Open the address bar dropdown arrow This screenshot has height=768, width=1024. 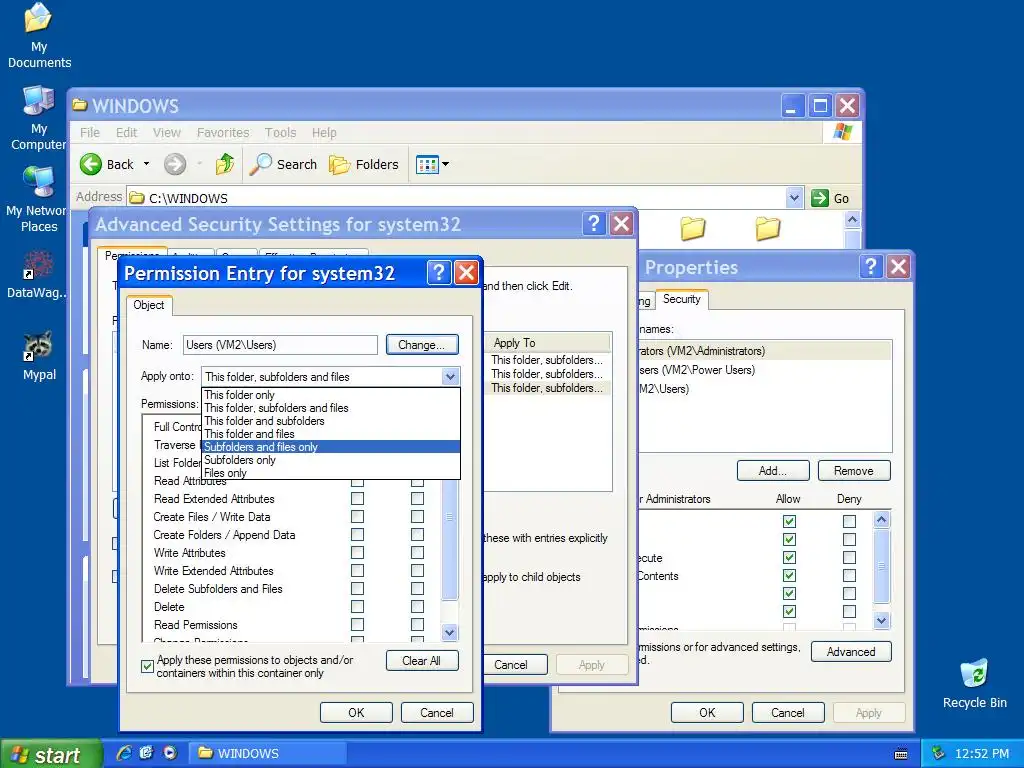click(793, 198)
